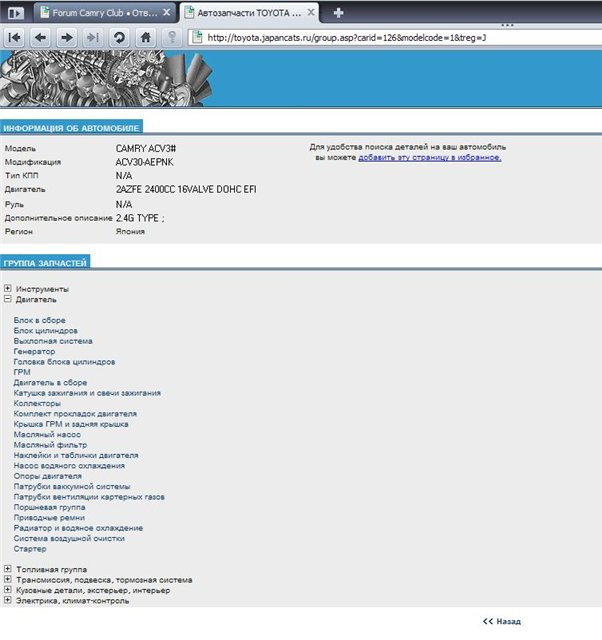Go forward to the next page
602x640 pixels.
coord(67,38)
